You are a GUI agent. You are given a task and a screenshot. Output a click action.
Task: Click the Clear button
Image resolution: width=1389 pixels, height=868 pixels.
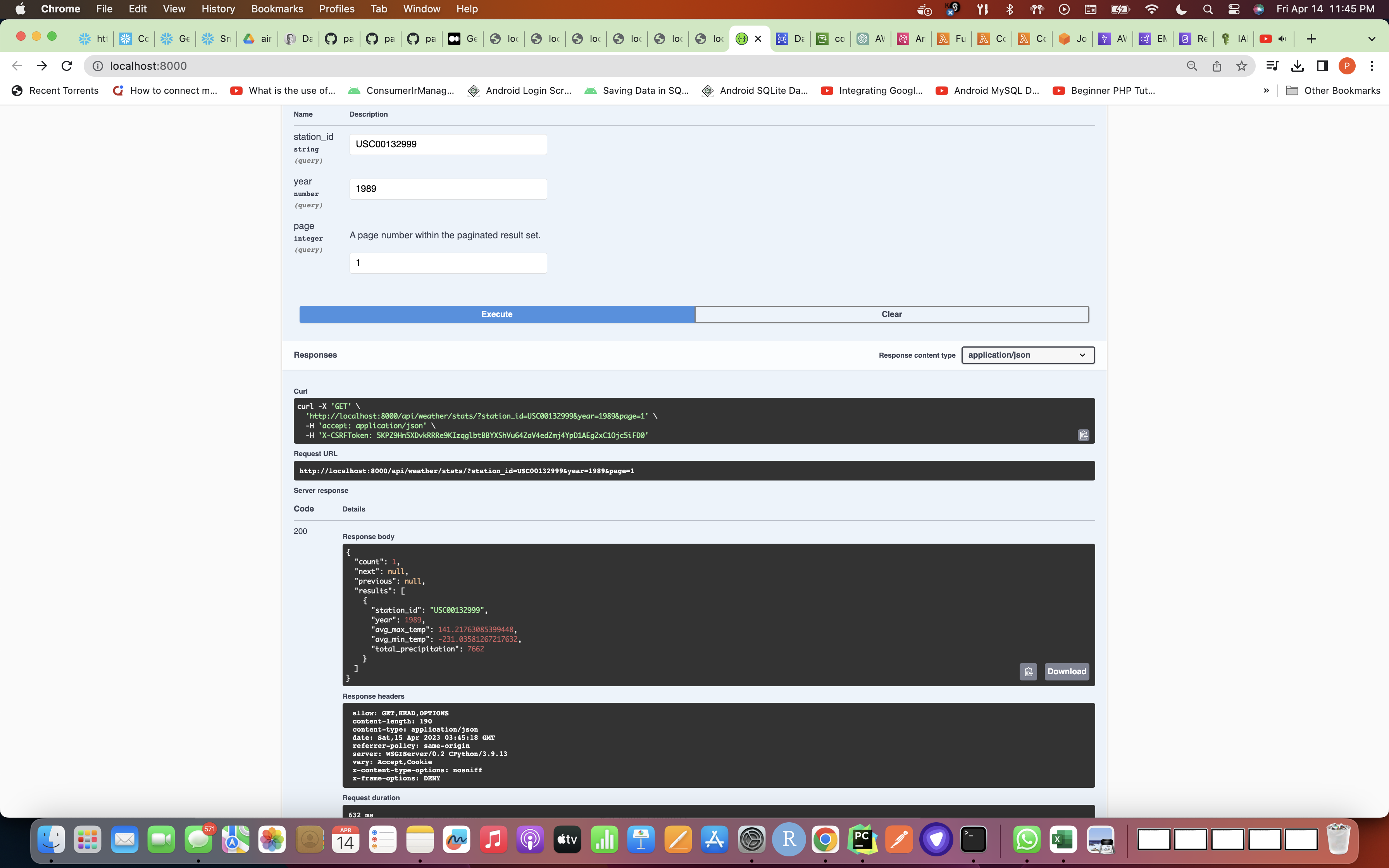click(x=891, y=314)
